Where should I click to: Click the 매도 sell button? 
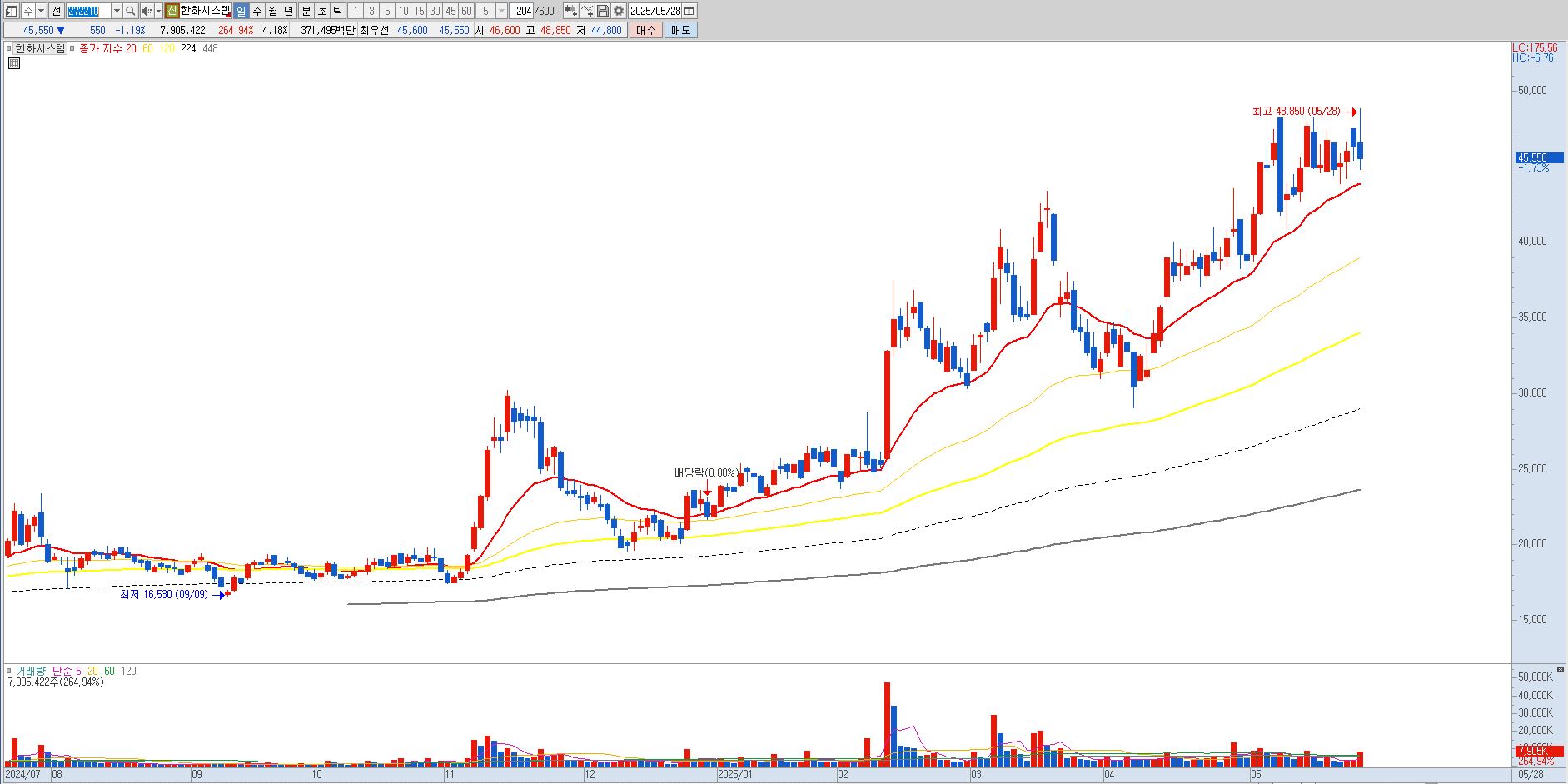680,30
